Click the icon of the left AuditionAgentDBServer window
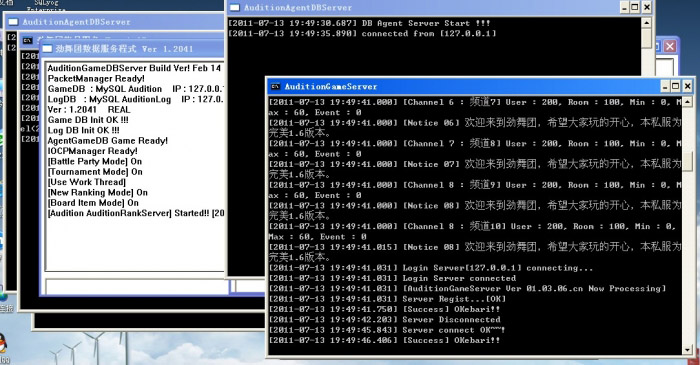 coord(13,22)
